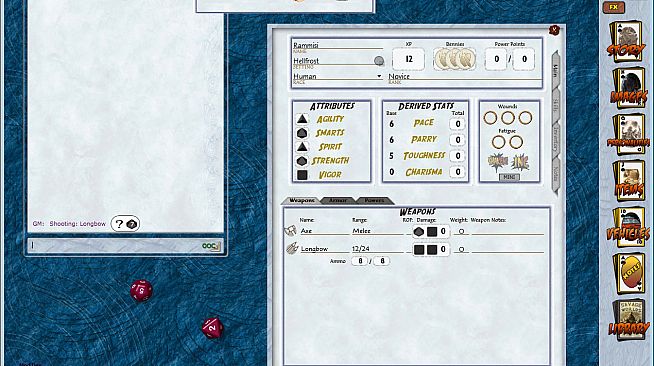The width and height of the screenshot is (654, 366).
Task: Click the Pace total modifier box
Action: pyautogui.click(x=458, y=124)
